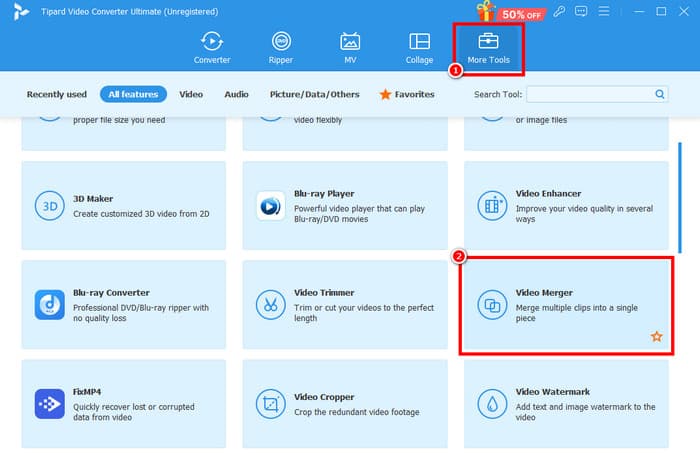
Task: Open the Video Watermark title
Action: 553,392
